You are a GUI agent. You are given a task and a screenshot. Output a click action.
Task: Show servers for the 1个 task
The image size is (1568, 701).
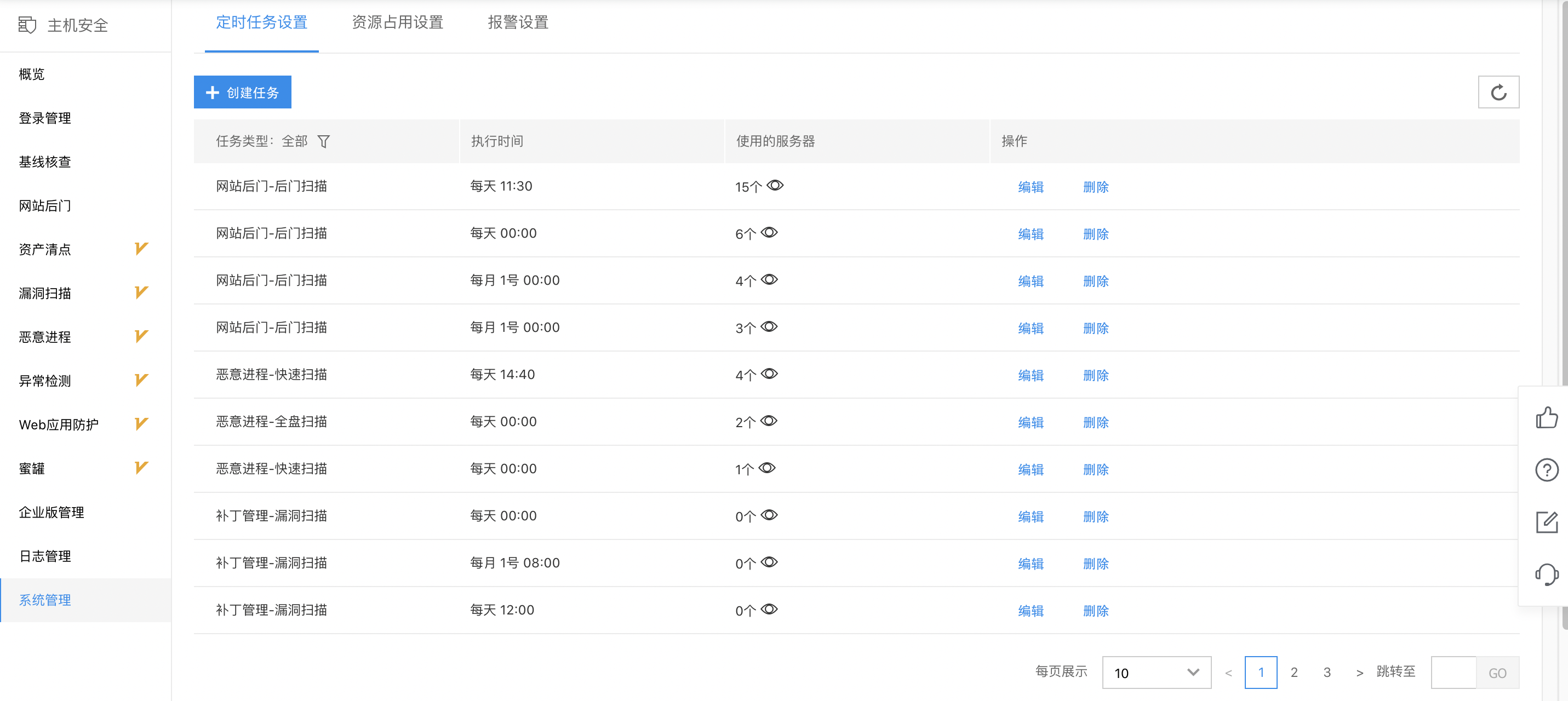point(767,468)
